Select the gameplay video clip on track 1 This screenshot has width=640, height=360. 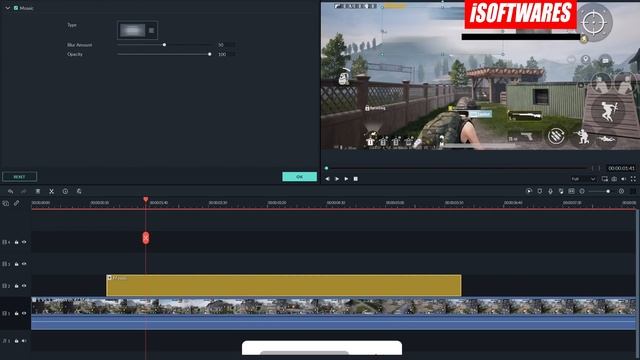tap(333, 313)
